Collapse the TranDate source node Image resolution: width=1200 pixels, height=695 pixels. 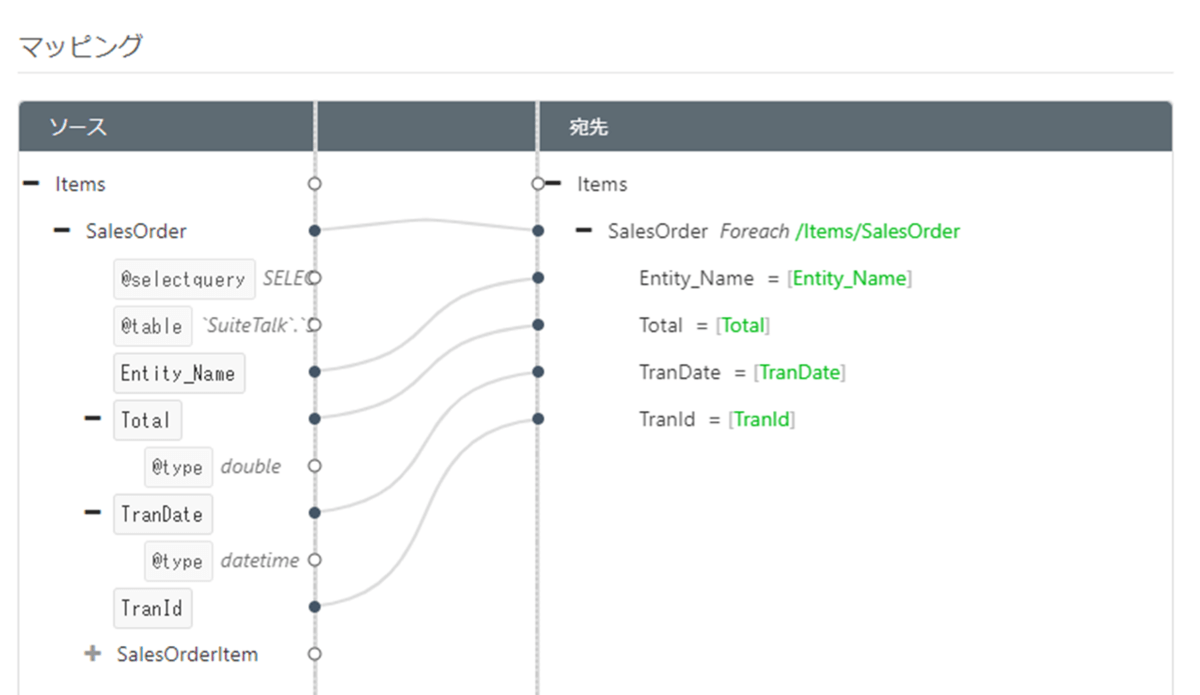[93, 513]
